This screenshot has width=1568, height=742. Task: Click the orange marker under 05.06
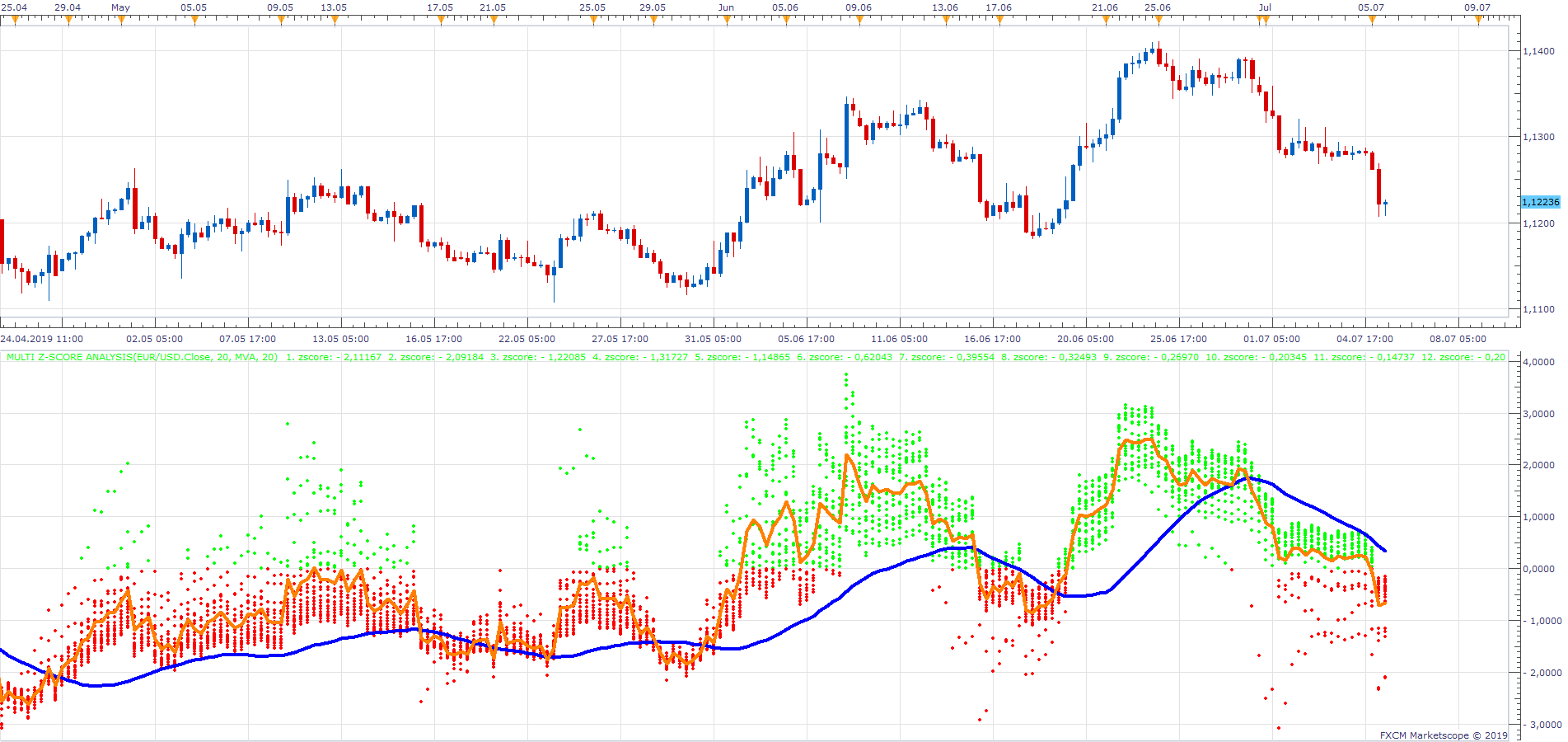[786, 21]
